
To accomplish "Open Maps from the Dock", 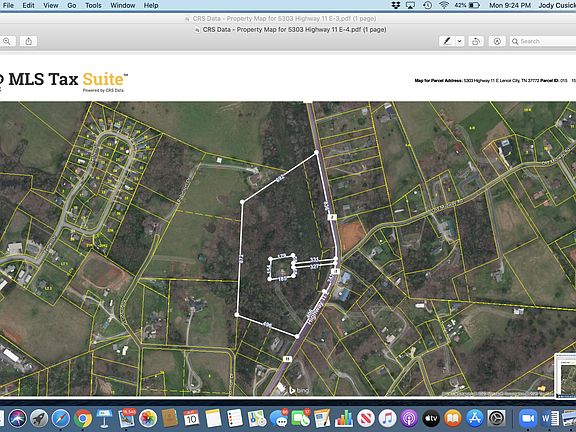I will (257, 418).
